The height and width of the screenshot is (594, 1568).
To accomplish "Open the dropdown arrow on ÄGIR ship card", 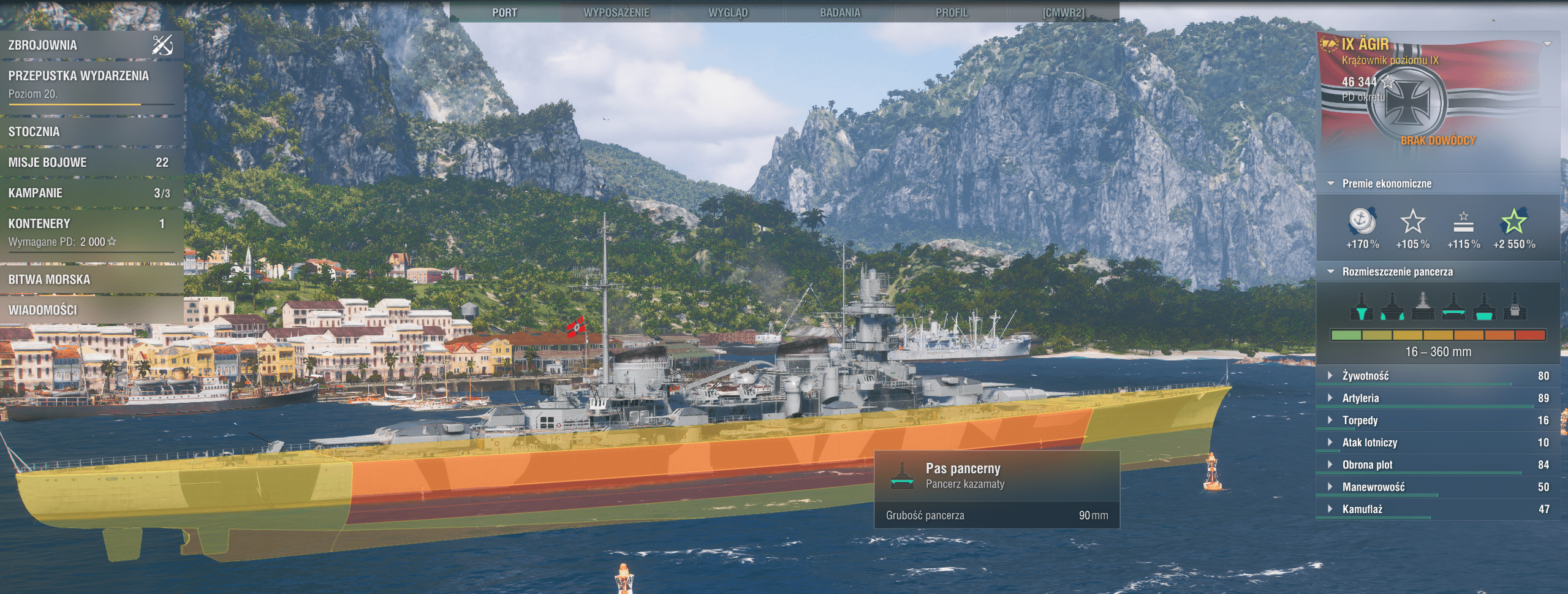I will (1547, 44).
